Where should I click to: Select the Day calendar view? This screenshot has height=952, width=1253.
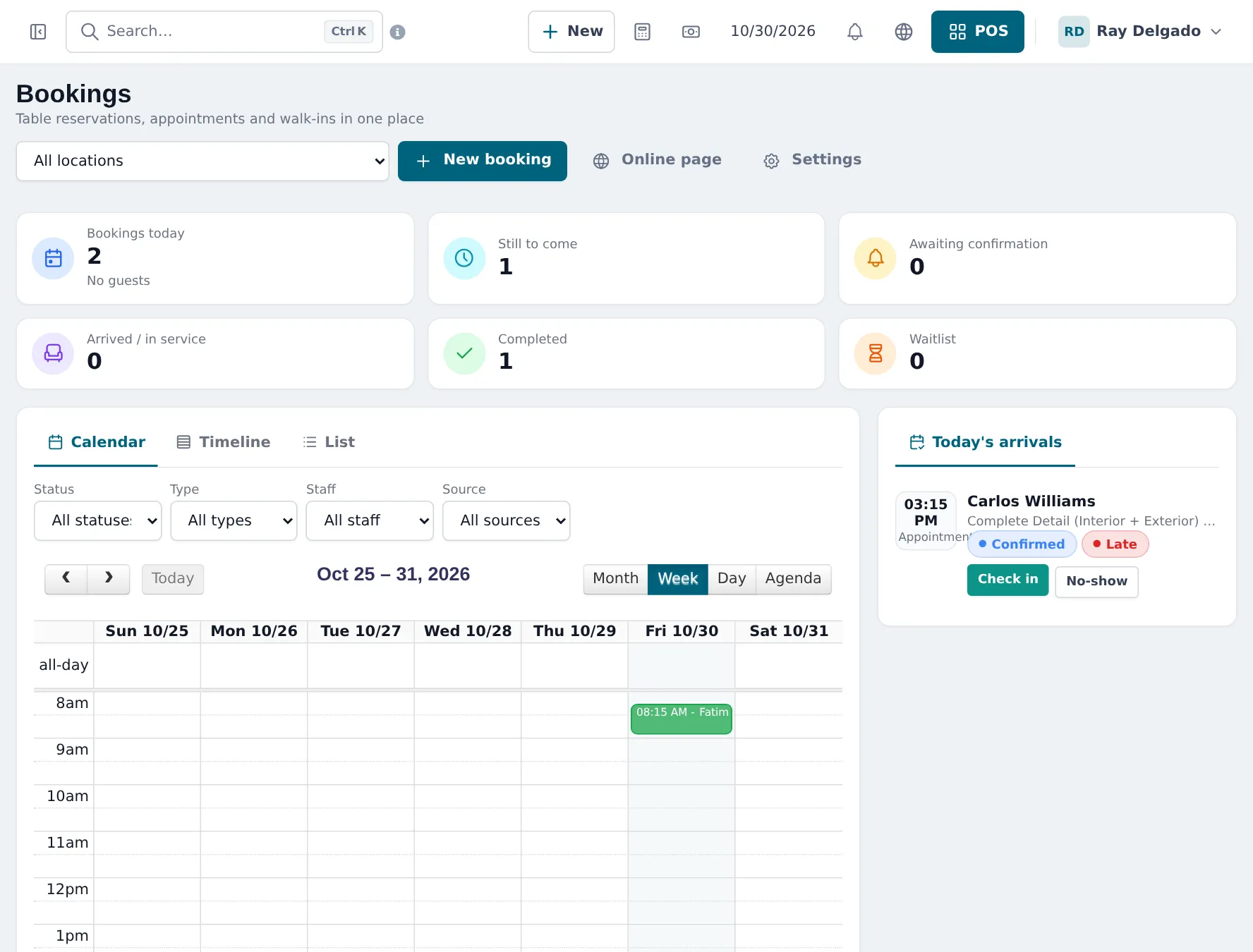(x=732, y=579)
